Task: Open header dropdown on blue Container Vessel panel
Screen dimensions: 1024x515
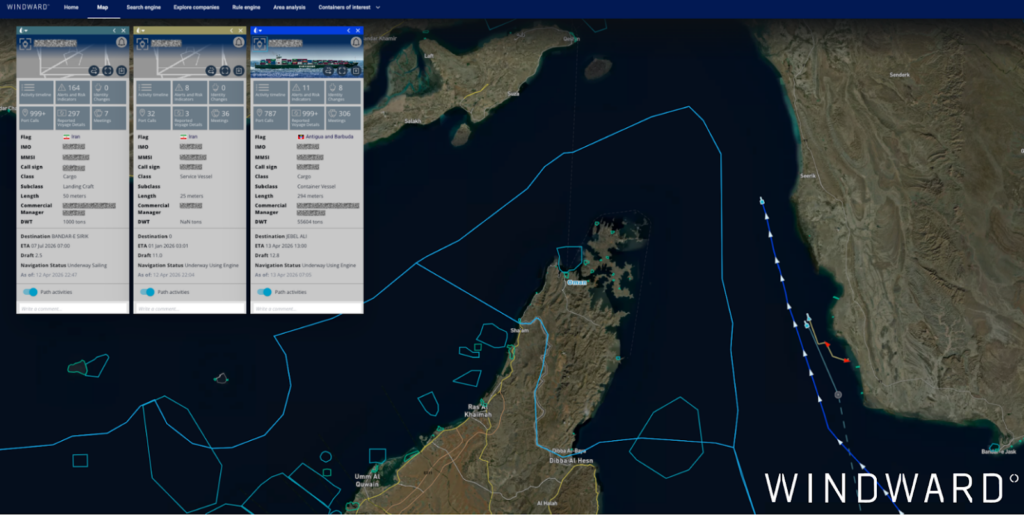Action: tap(257, 30)
